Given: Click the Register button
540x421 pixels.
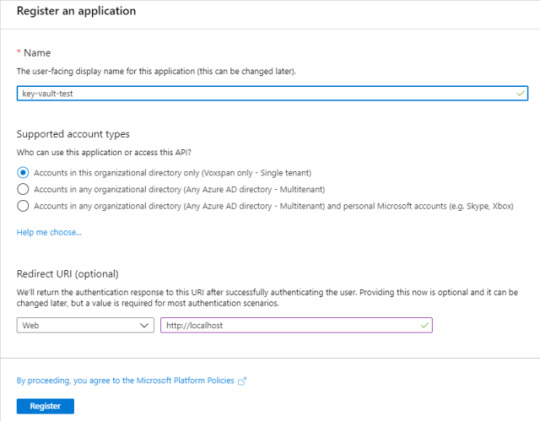Looking at the screenshot, I should [45, 406].
